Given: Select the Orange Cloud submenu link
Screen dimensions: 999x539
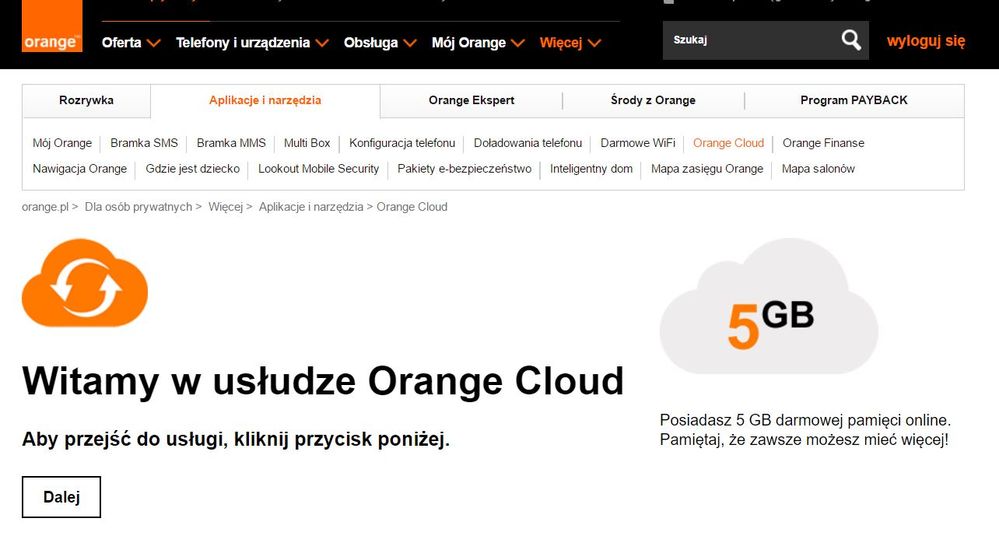Looking at the screenshot, I should coord(728,143).
